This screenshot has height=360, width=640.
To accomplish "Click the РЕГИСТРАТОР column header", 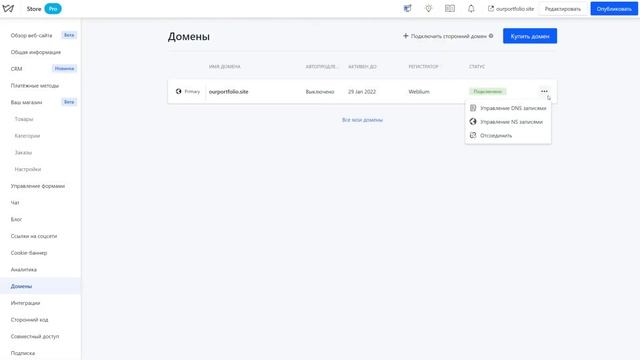I will pyautogui.click(x=423, y=67).
